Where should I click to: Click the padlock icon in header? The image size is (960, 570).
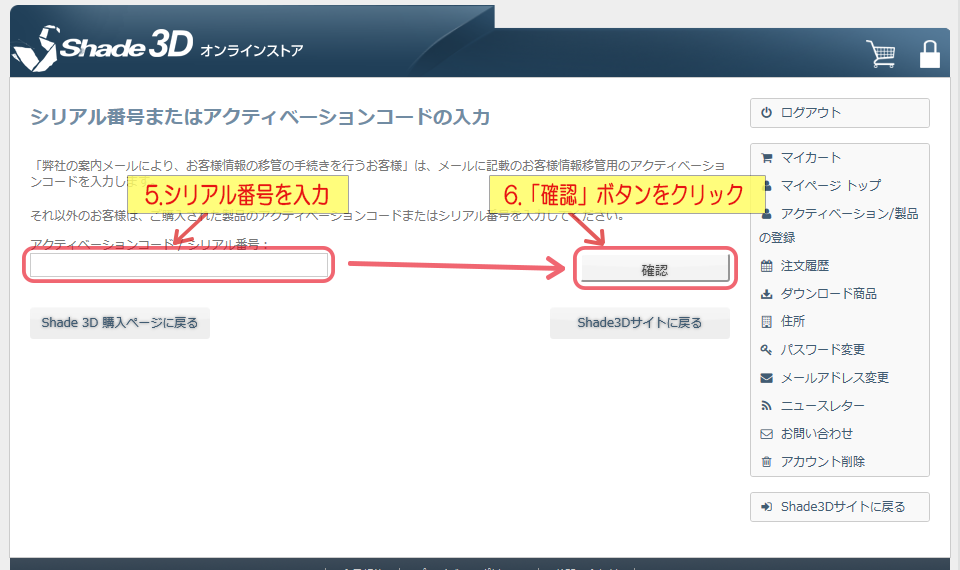coord(930,54)
